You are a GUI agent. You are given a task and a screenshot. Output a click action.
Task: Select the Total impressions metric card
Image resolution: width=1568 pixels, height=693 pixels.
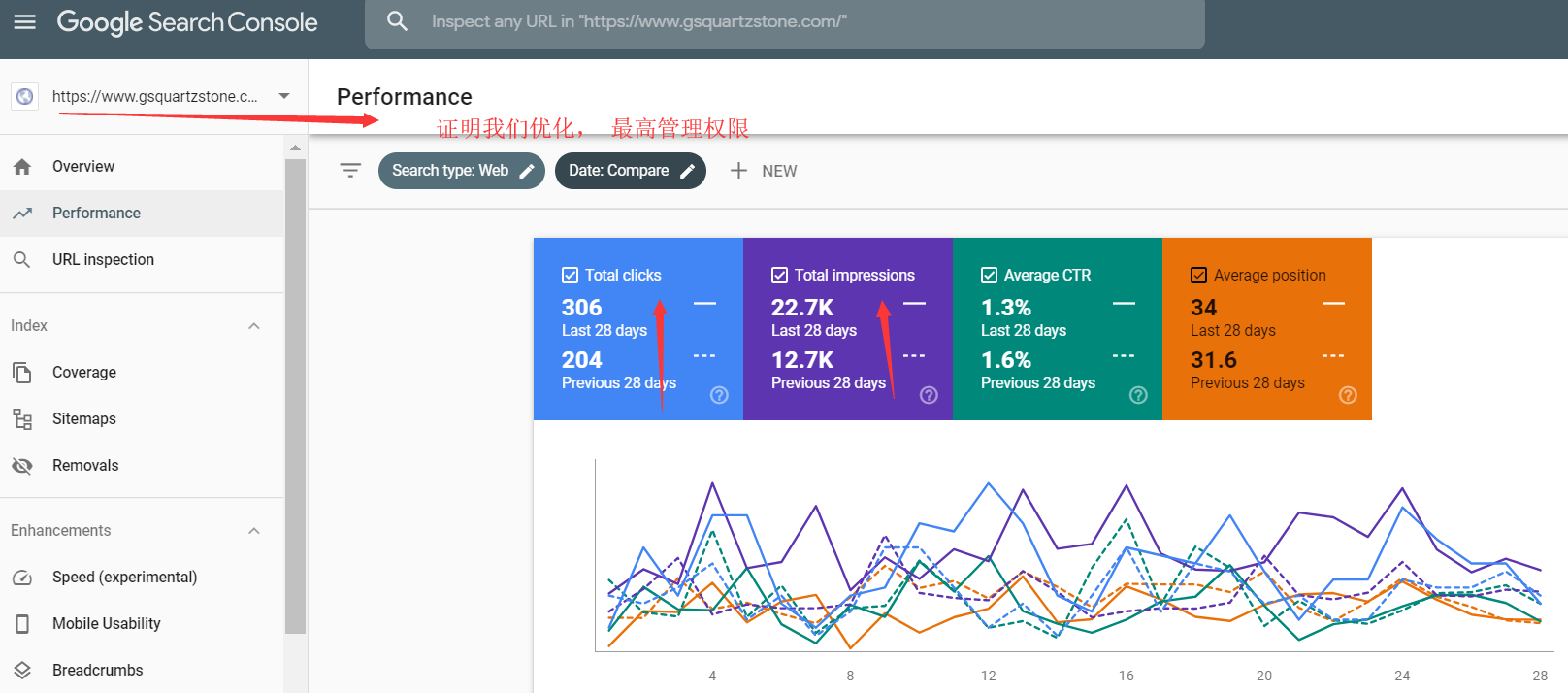(x=848, y=329)
